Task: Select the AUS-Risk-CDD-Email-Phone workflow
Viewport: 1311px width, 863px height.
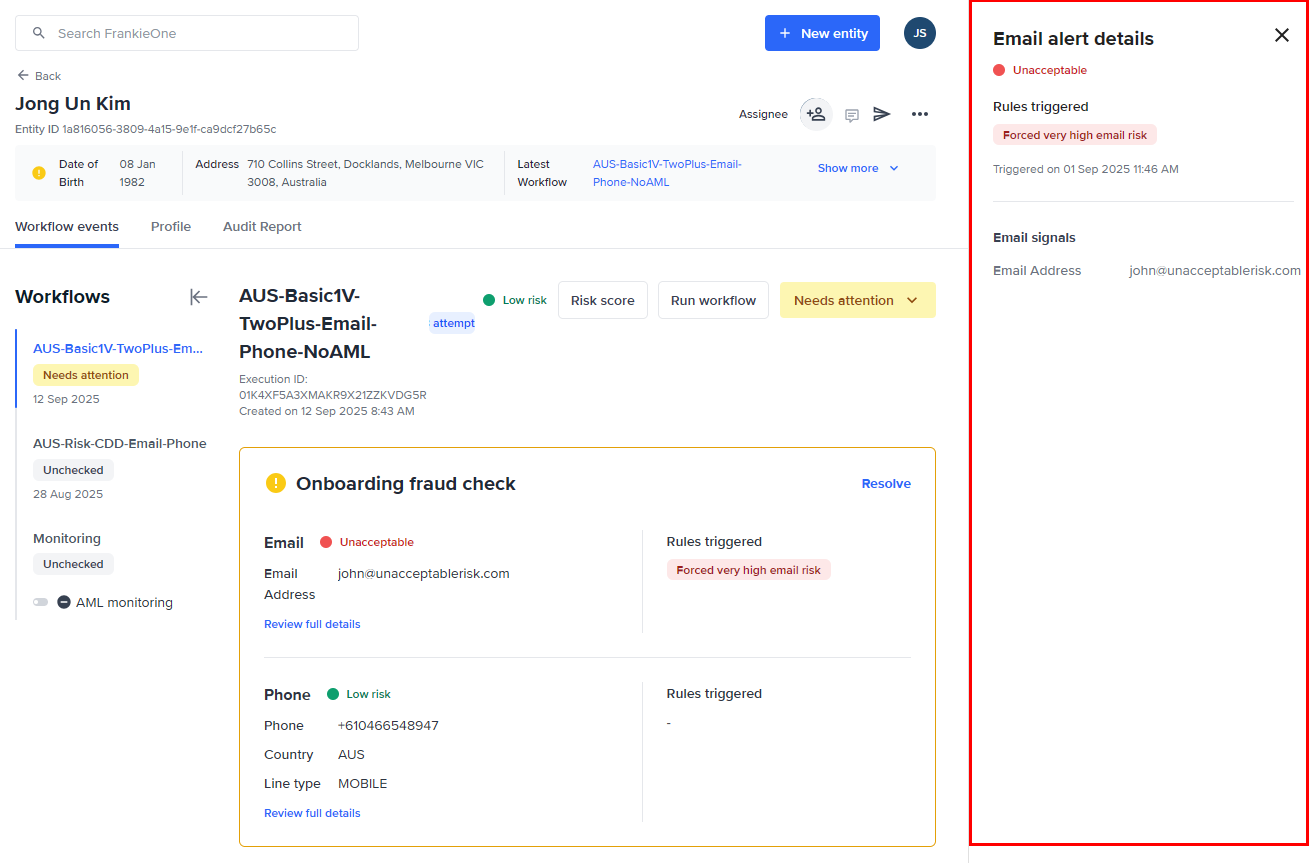Action: point(119,443)
